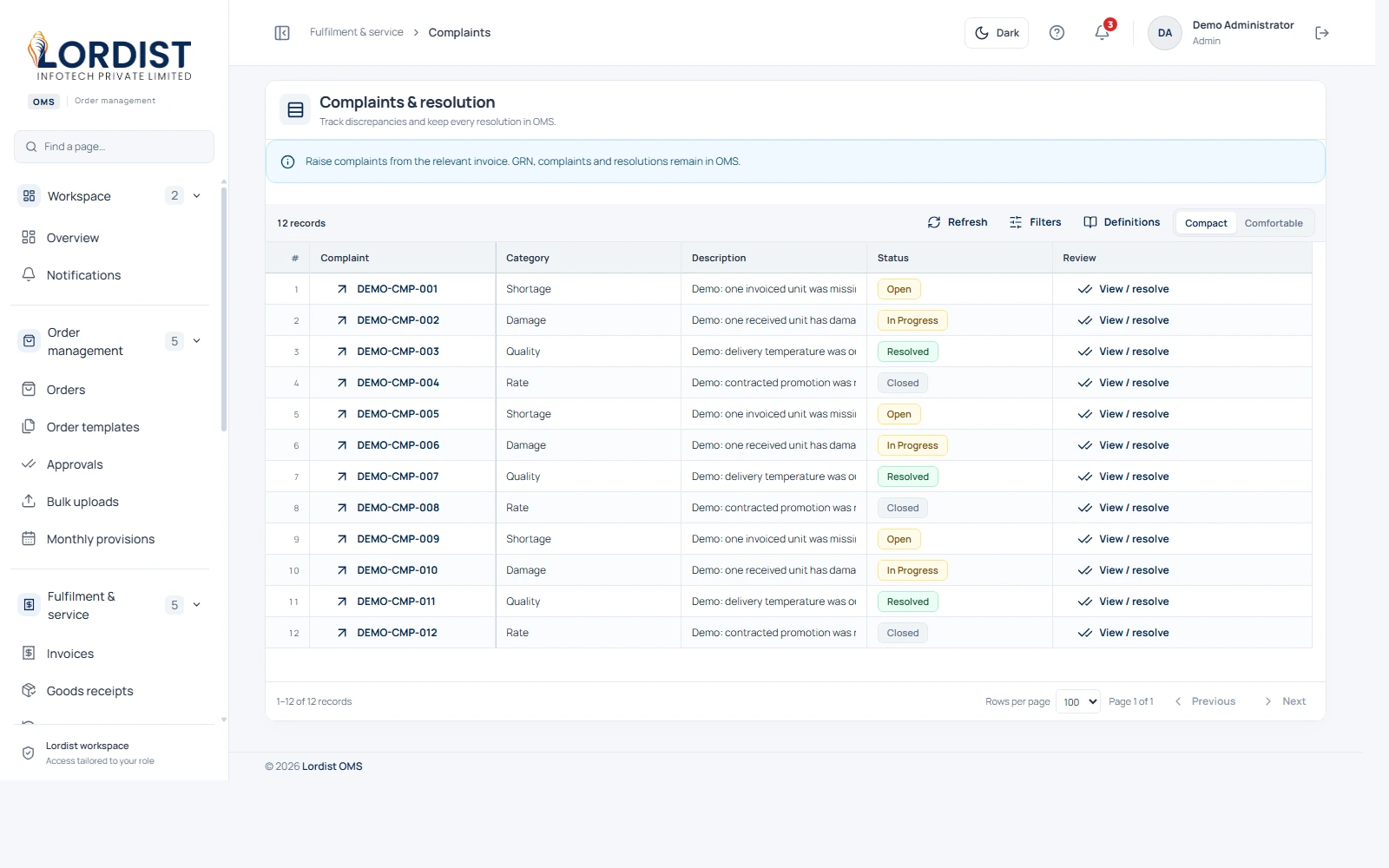Screen dimensions: 1389x868
Task: Open complaint DEMO-CMP-010 link
Action: tap(398, 570)
